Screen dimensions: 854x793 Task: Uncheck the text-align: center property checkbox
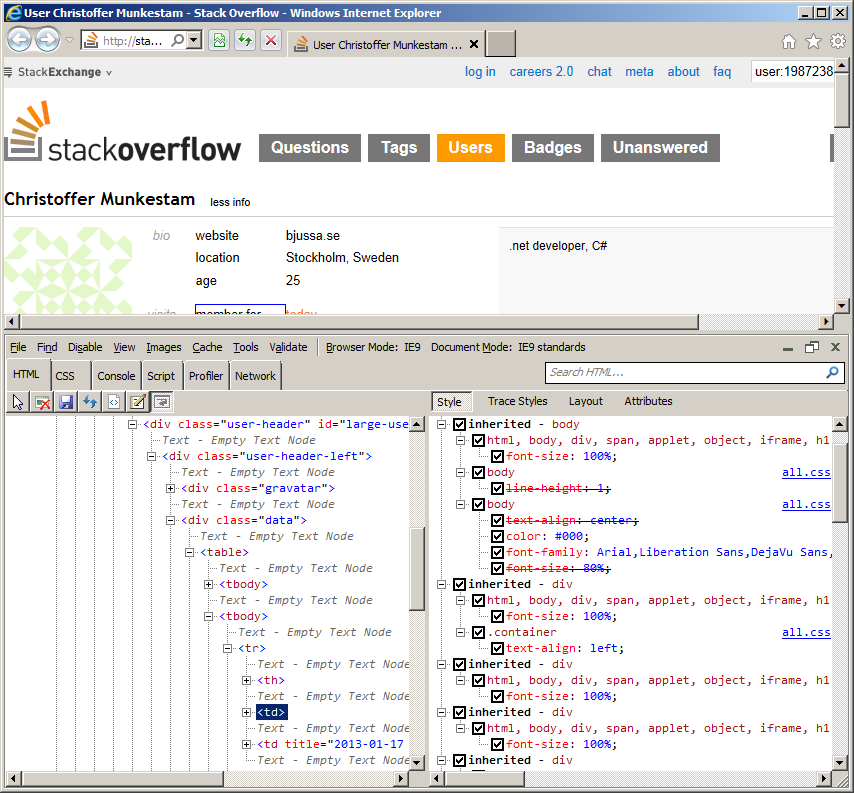[497, 521]
